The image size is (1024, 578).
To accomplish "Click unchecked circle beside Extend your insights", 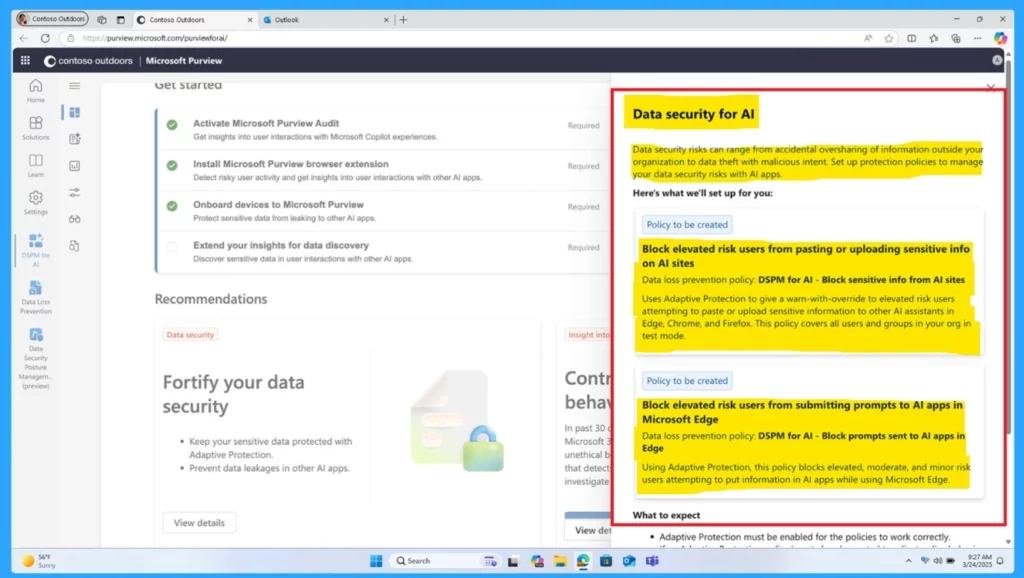I will (x=172, y=247).
